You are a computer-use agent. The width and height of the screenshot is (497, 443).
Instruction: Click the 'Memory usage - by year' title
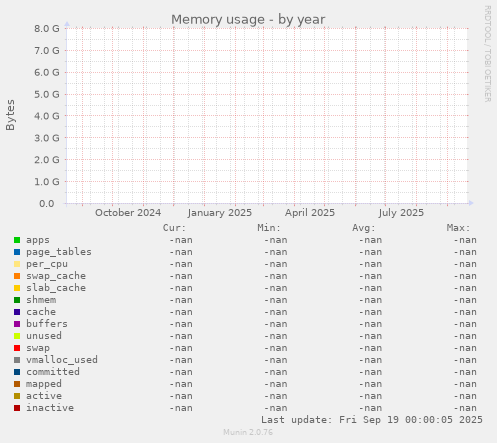tap(248, 20)
